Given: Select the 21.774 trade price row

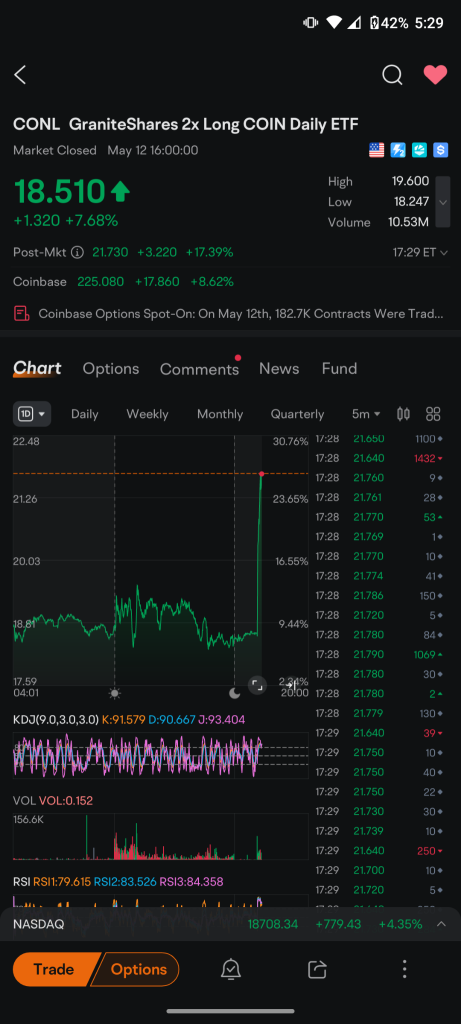Looking at the screenshot, I should (x=379, y=576).
